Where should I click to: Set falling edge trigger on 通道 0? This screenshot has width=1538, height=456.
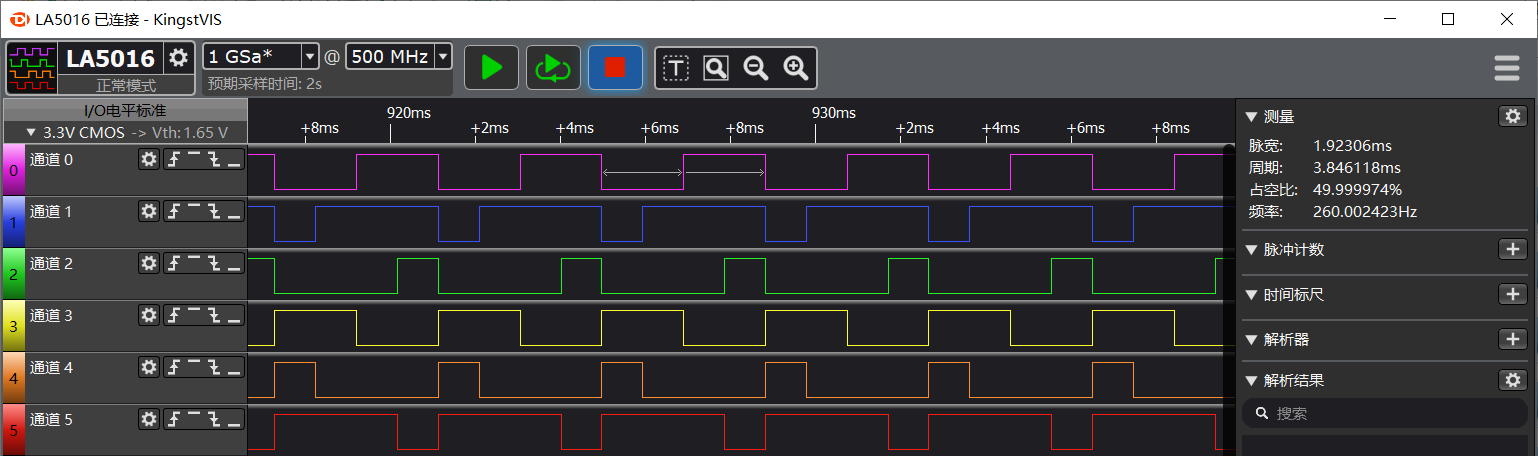[214, 159]
